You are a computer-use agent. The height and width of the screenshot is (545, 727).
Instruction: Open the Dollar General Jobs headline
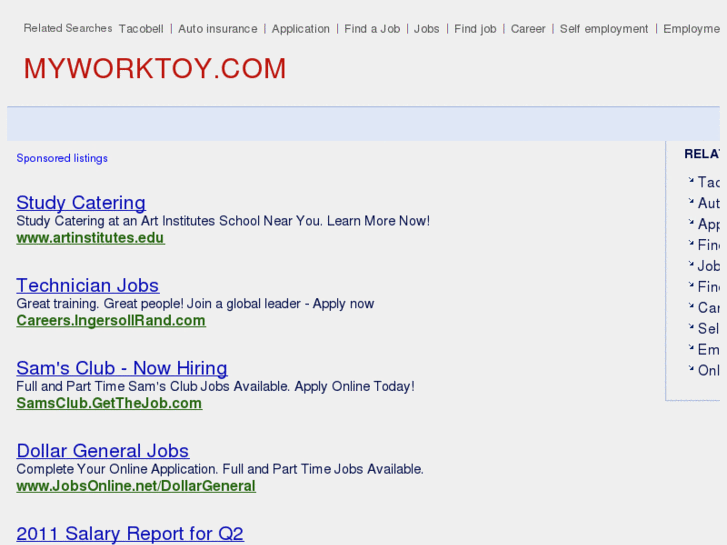click(103, 451)
